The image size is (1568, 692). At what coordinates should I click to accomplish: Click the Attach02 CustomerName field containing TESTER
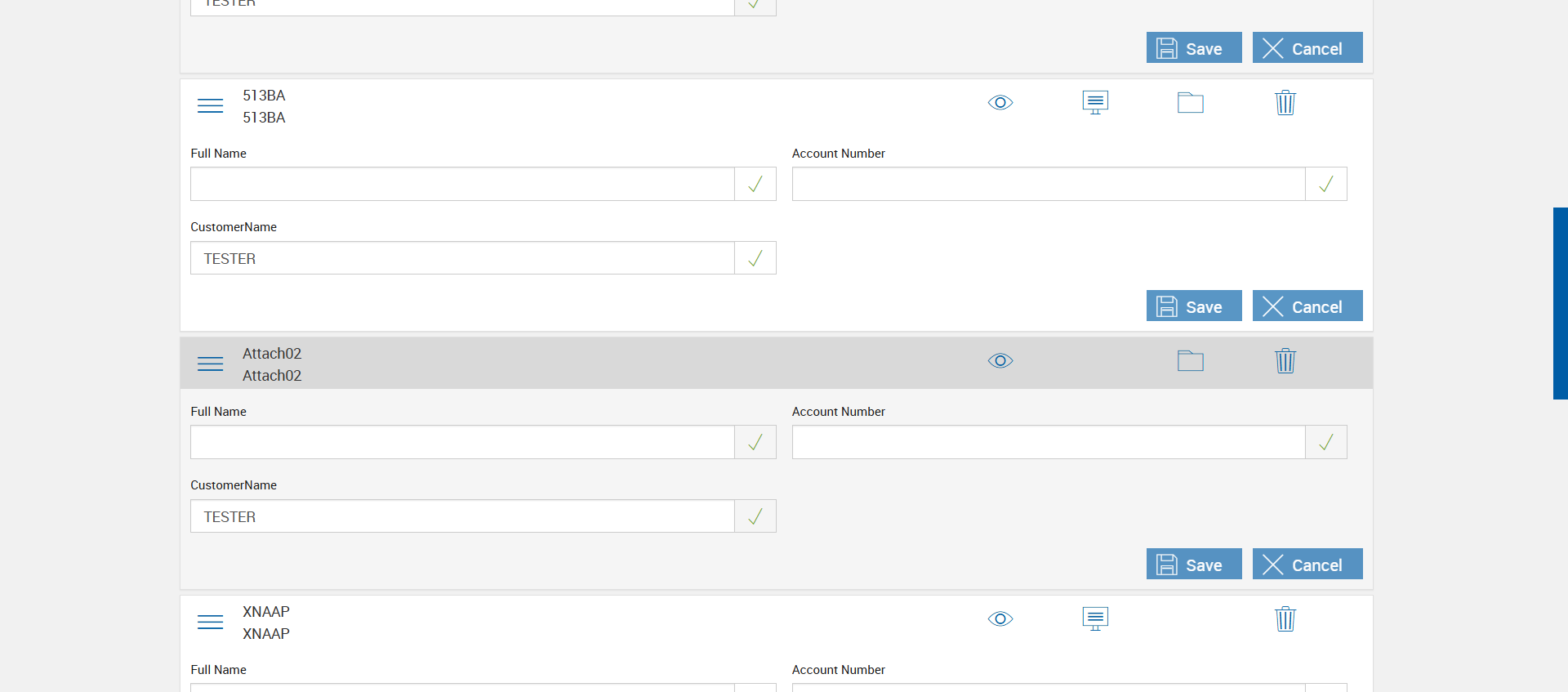click(x=462, y=516)
